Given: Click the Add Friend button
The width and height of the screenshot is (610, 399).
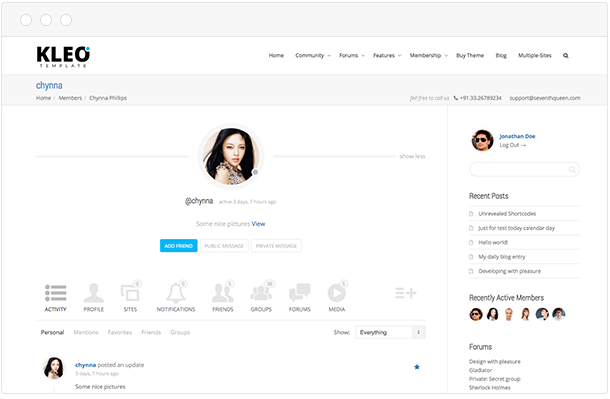Looking at the screenshot, I should [179, 246].
